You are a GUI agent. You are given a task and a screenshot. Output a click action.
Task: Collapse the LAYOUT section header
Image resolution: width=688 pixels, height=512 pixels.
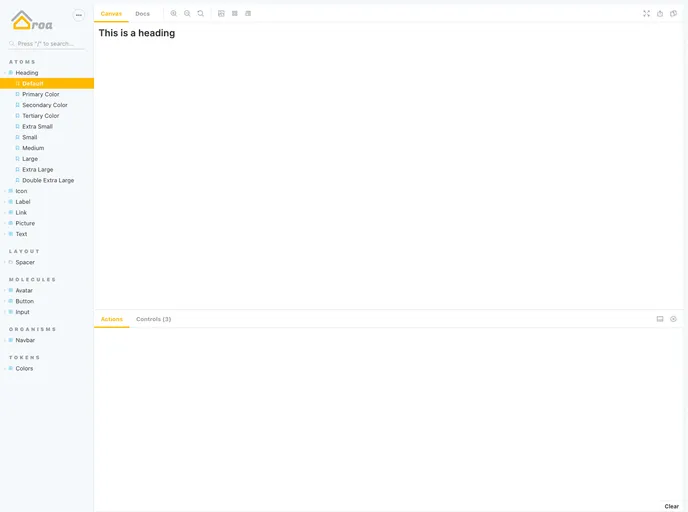coord(24,251)
